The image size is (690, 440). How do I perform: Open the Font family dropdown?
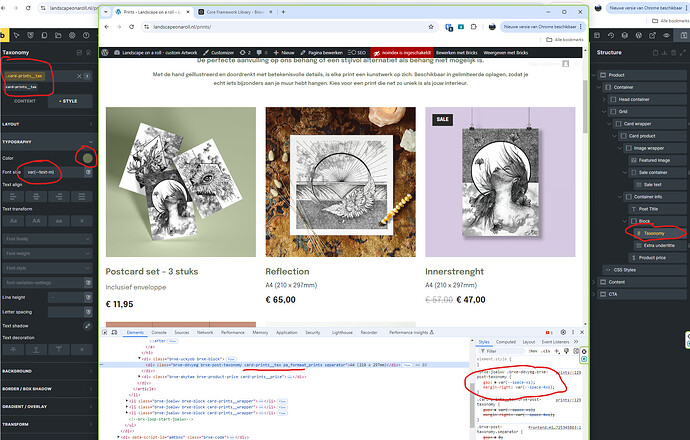pyautogui.click(x=48, y=239)
